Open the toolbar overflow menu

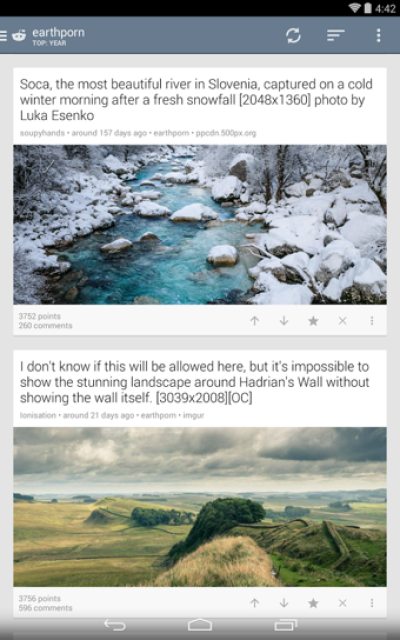point(378,36)
